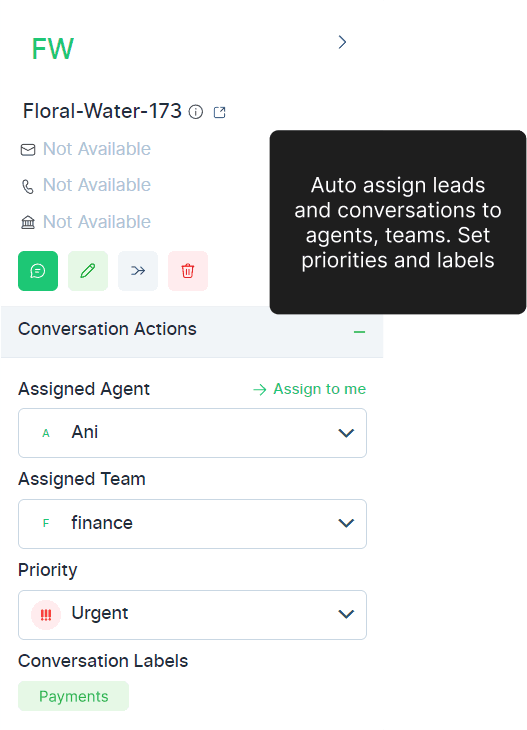This screenshot has width=527, height=730.
Task: Open contact in new window icon
Action: coord(220,112)
